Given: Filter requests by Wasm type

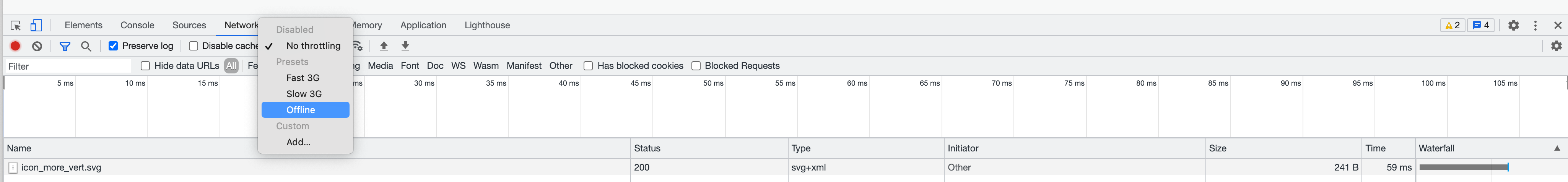Looking at the screenshot, I should coord(486,66).
